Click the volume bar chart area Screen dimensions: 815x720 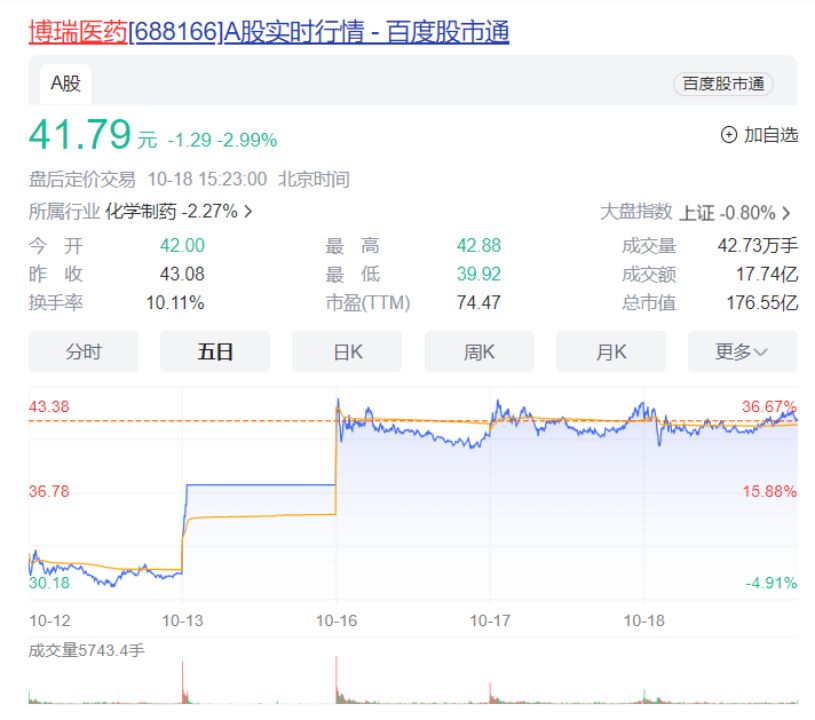pos(412,685)
